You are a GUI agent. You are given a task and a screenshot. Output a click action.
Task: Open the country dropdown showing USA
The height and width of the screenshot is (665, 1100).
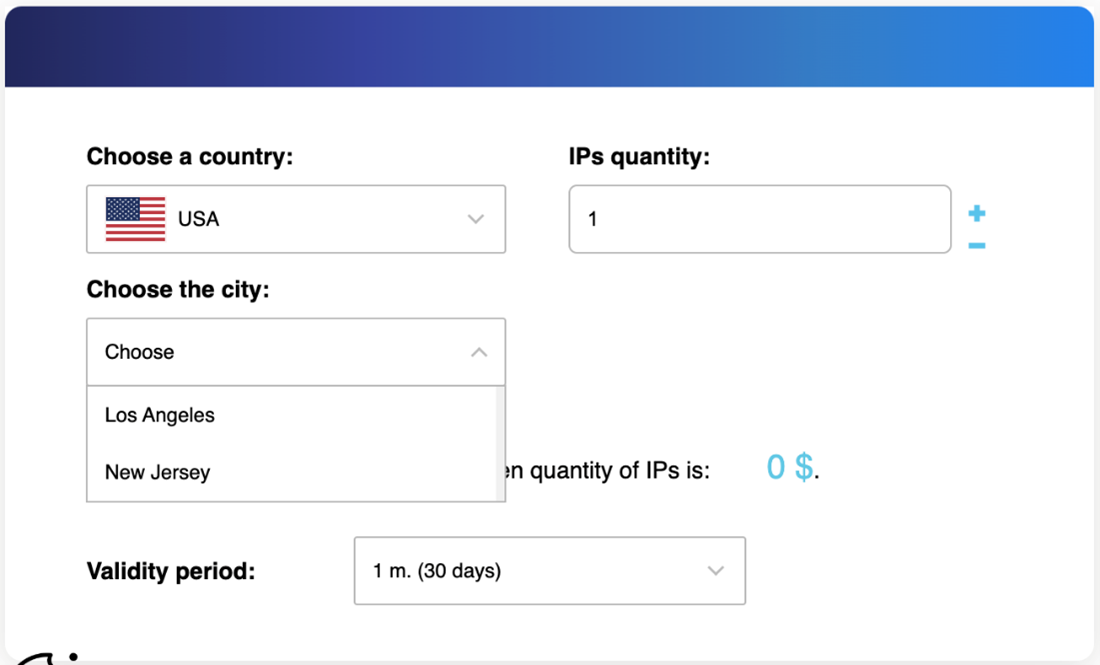(296, 219)
